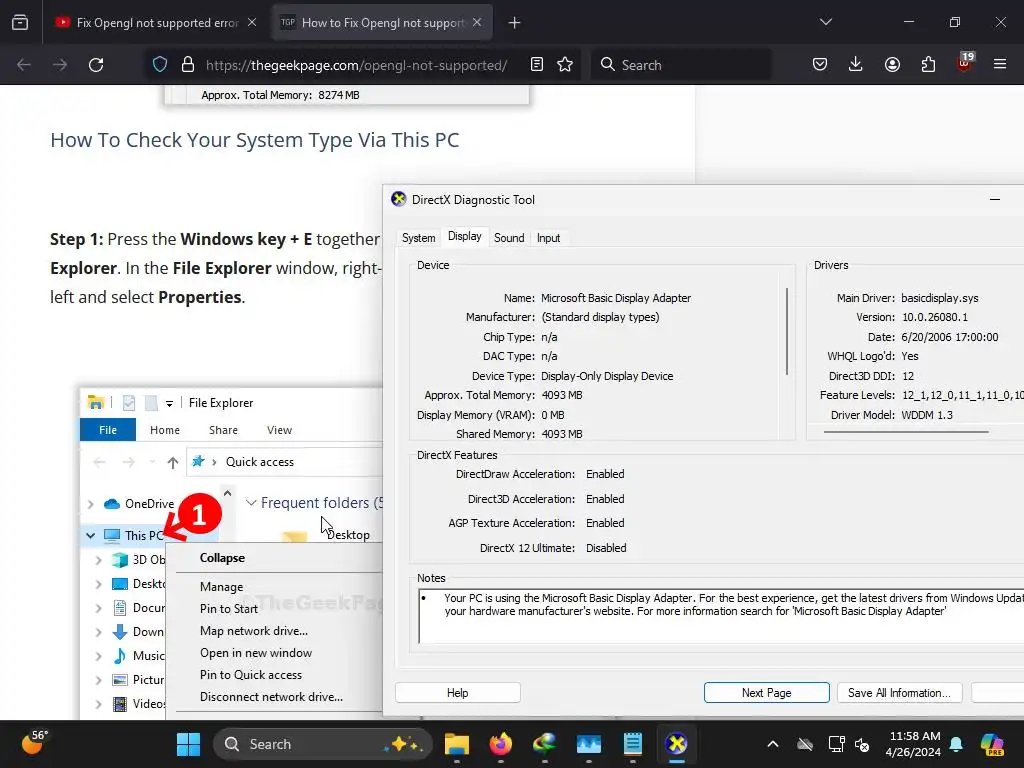This screenshot has height=768, width=1024.
Task: Open File Explorer from taskbar
Action: (x=457, y=744)
